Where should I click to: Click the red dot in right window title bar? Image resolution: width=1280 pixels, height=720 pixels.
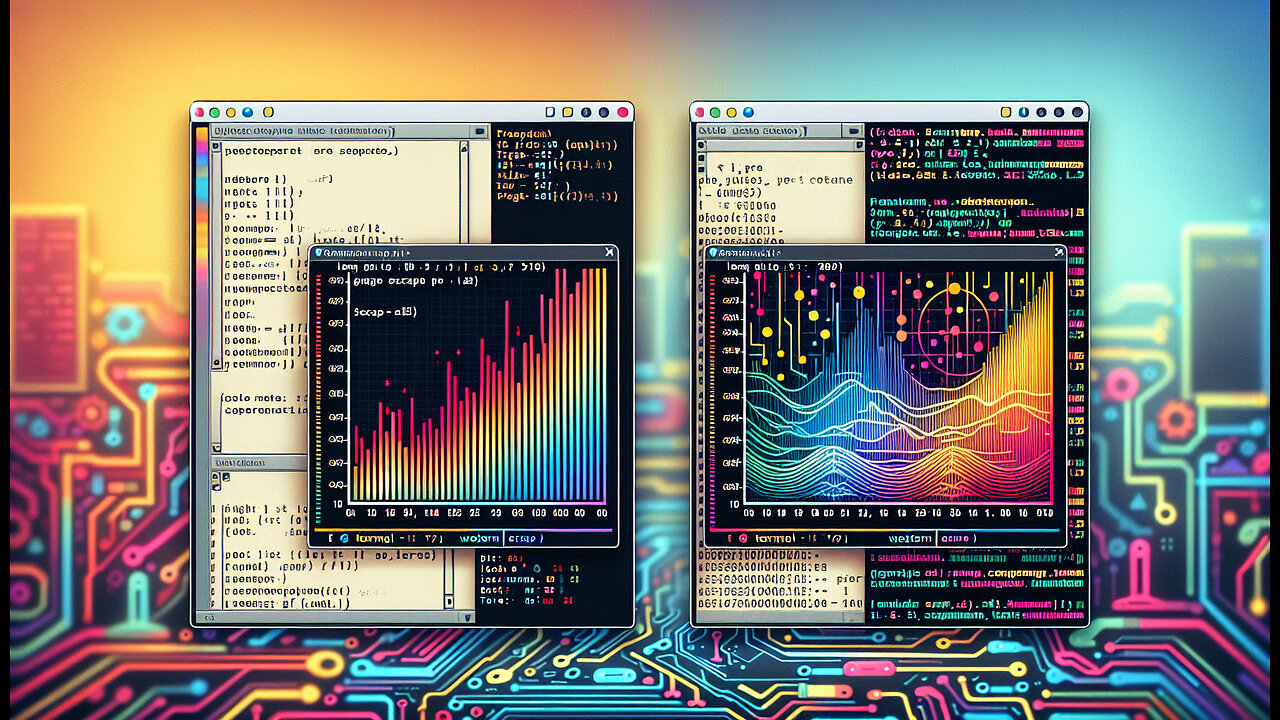point(700,112)
